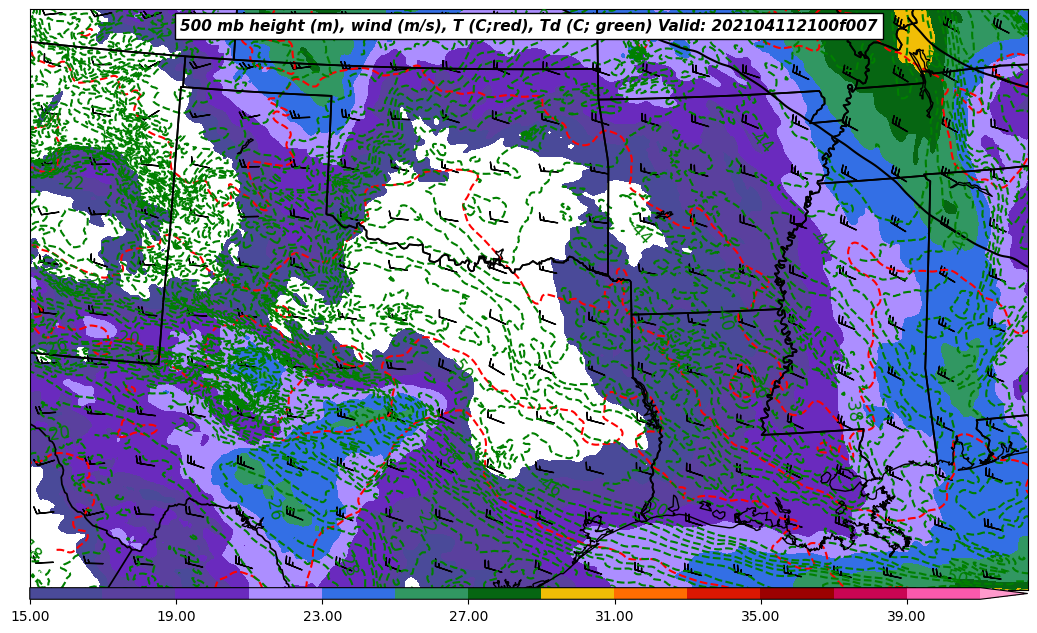Click the 39.00 colorbar tick label

[906, 616]
